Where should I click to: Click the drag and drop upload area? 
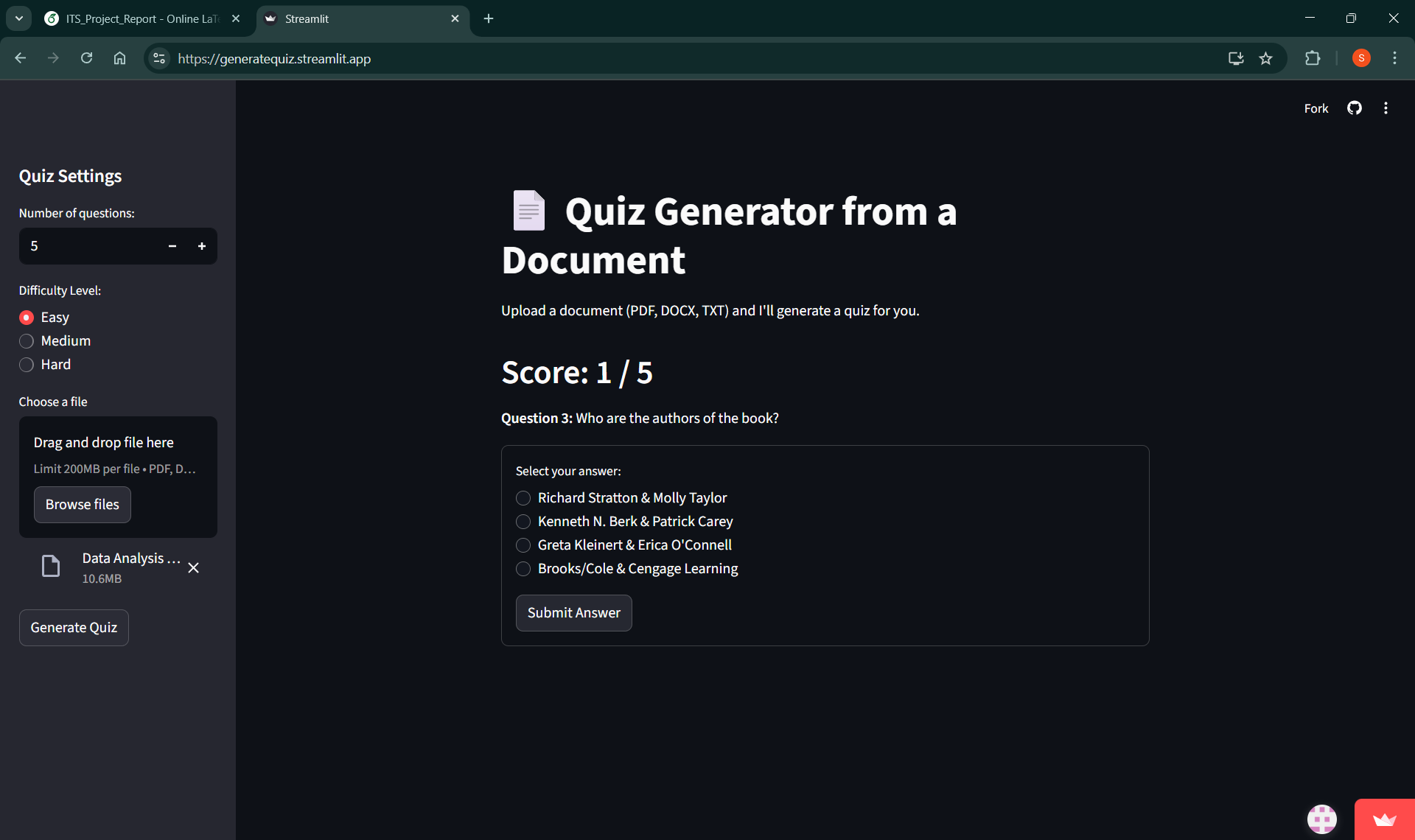coord(118,477)
